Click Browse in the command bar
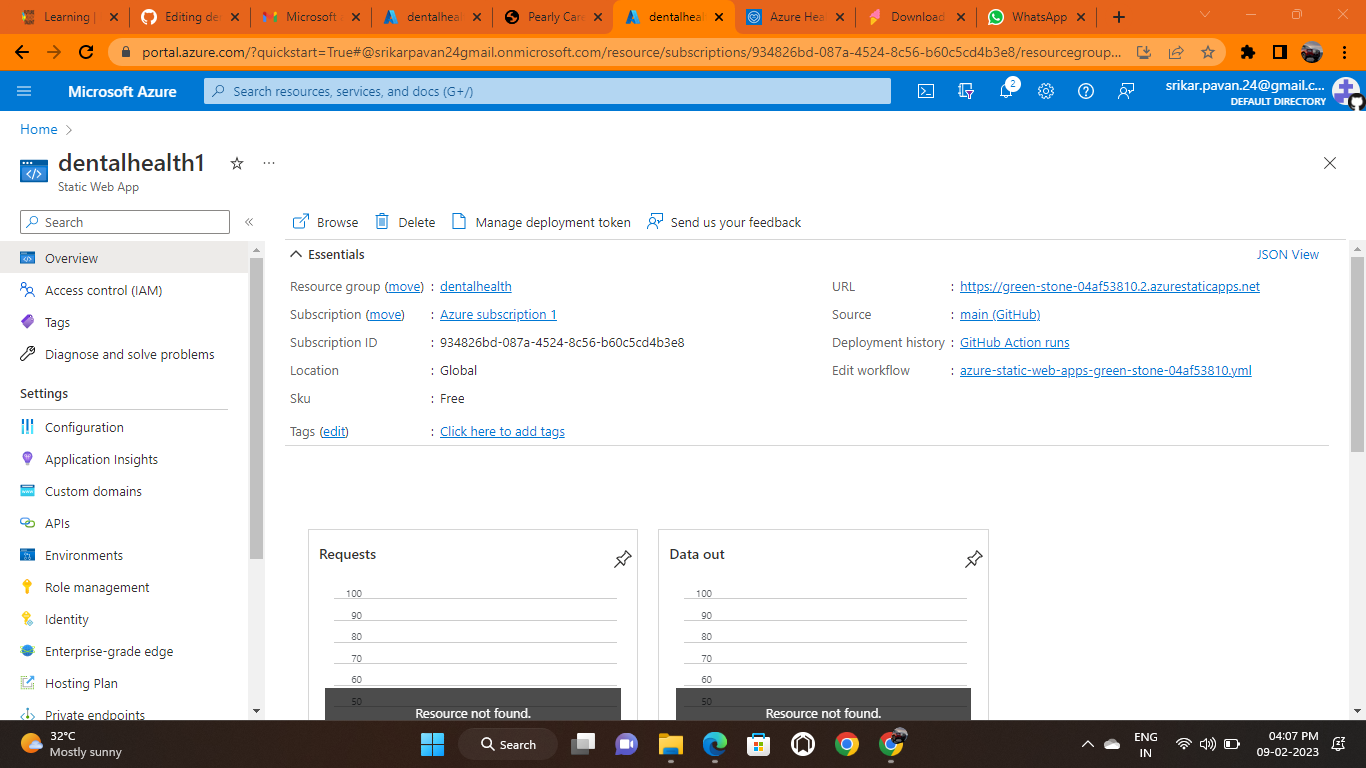Image resolution: width=1366 pixels, height=768 pixels. (x=325, y=222)
